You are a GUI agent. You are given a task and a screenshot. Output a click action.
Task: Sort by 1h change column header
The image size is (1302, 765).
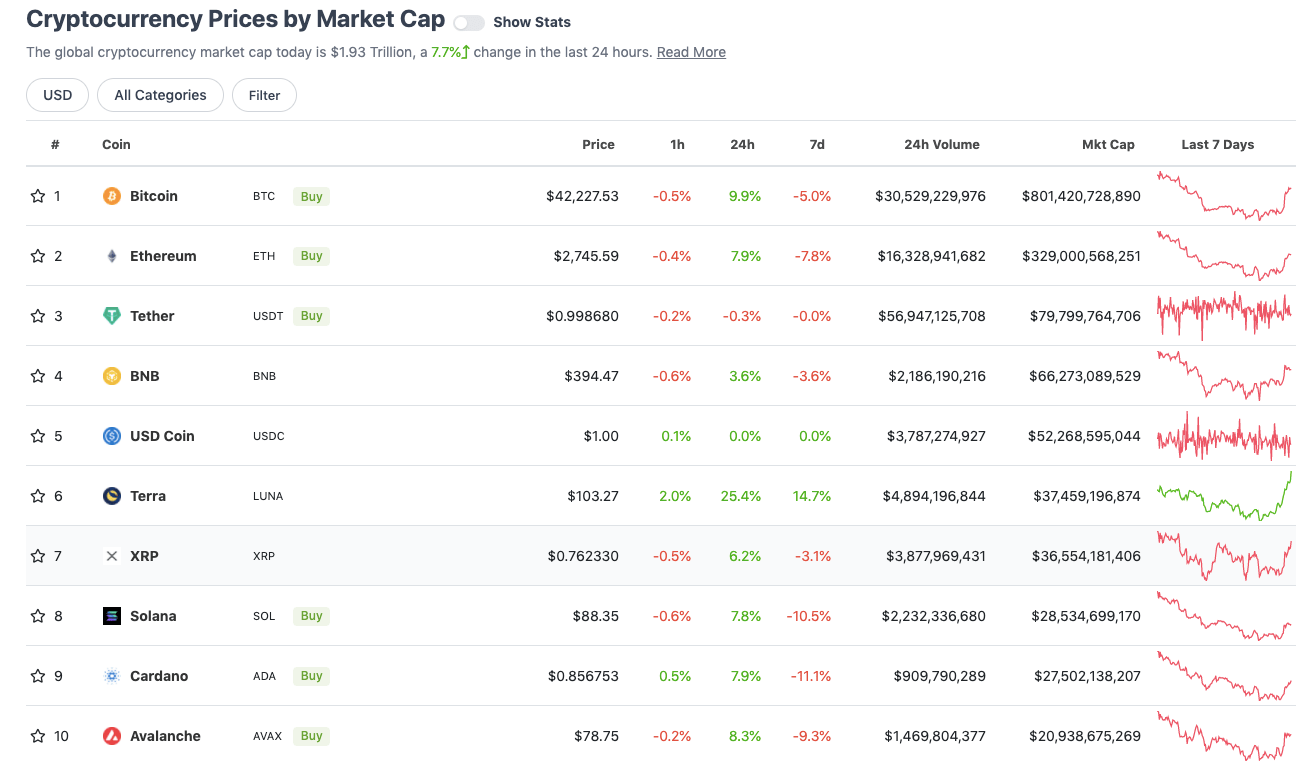(x=677, y=144)
